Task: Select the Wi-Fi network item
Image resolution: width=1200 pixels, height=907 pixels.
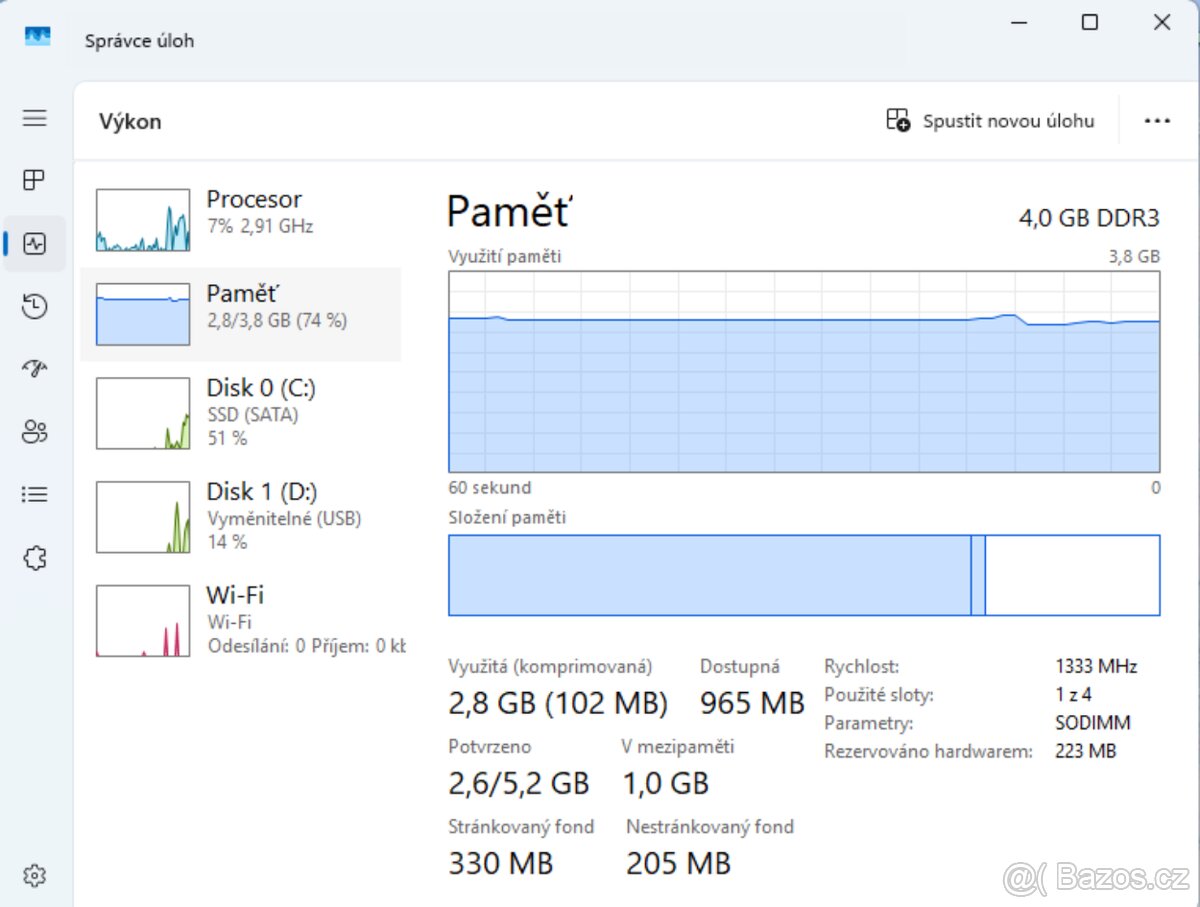Action: [240, 620]
